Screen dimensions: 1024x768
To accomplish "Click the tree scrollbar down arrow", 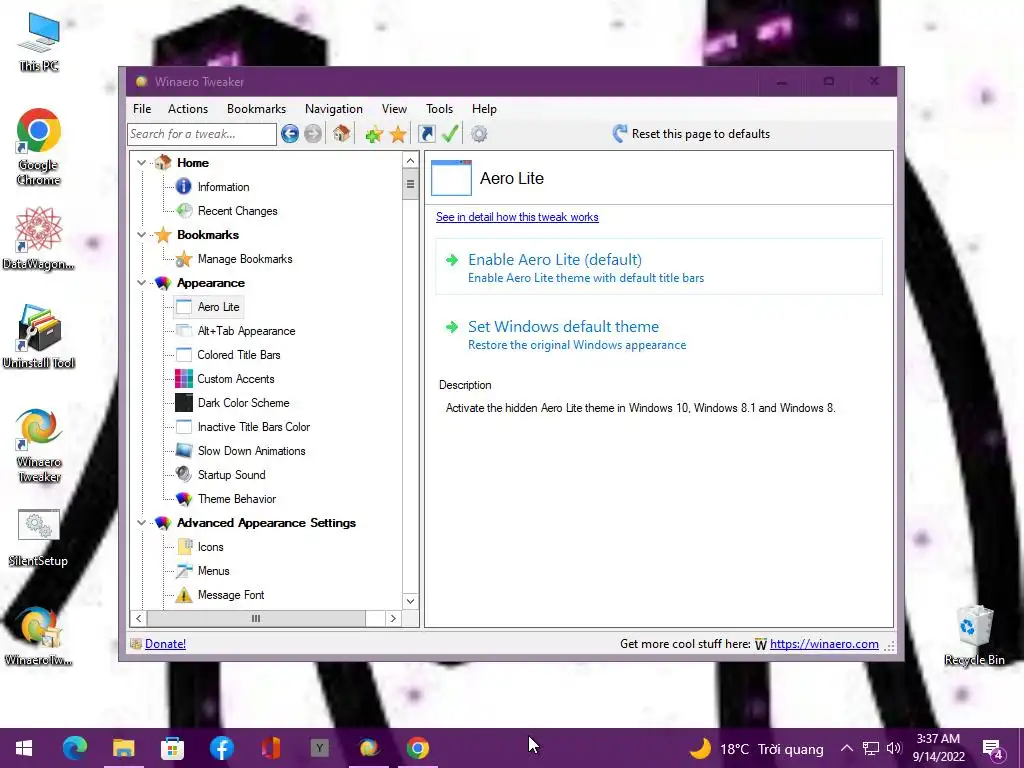I will point(410,601).
